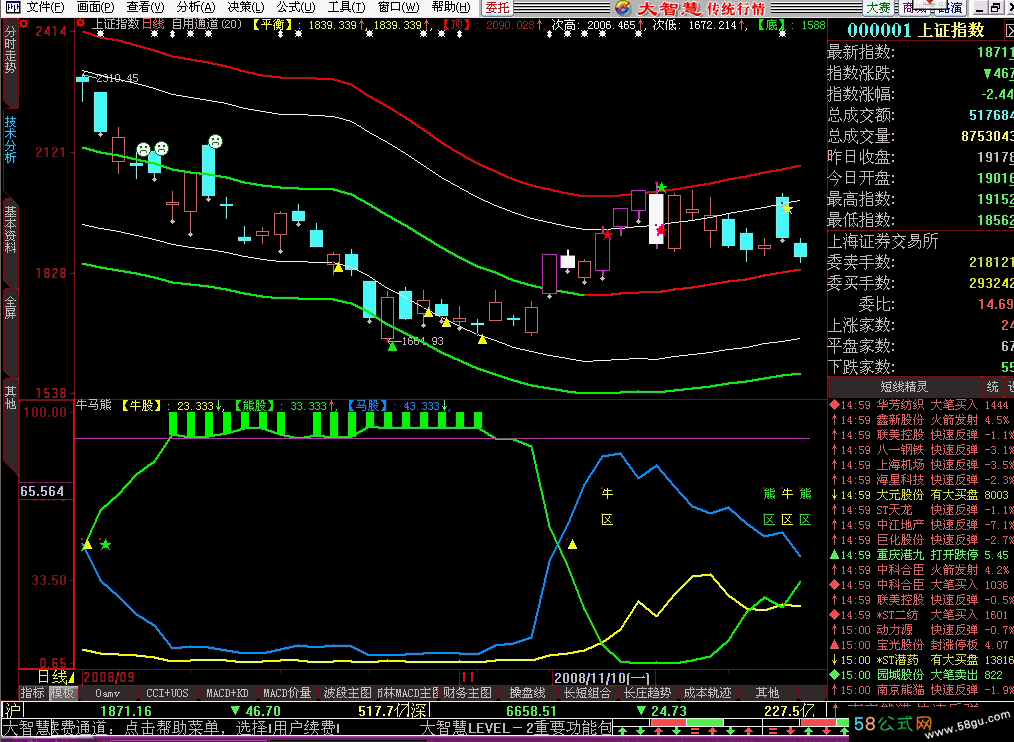Click the green star in the 牛马熊 panel

105,545
